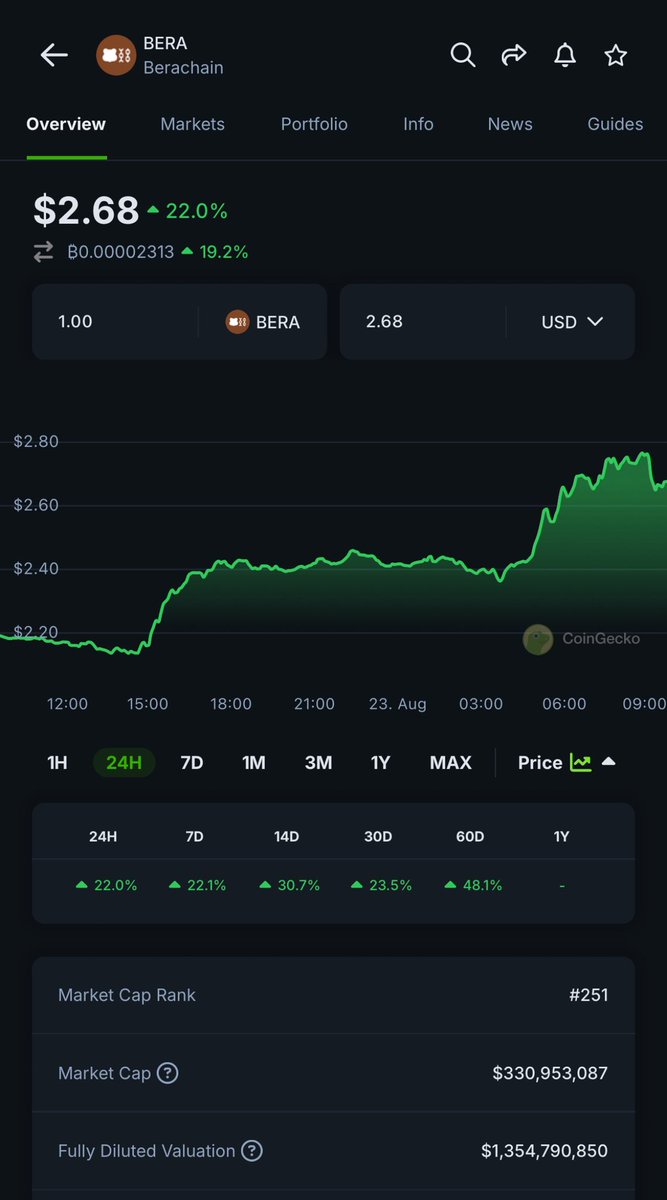Screen dimensions: 667x1200
Task: Tap the 24H 22.0% change cell in table
Action: click(x=105, y=885)
